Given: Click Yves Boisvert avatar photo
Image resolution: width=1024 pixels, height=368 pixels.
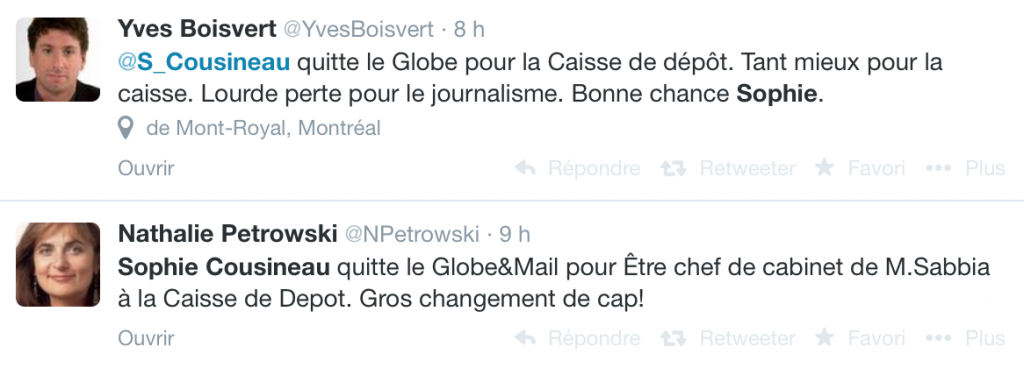Looking at the screenshot, I should tap(58, 59).
